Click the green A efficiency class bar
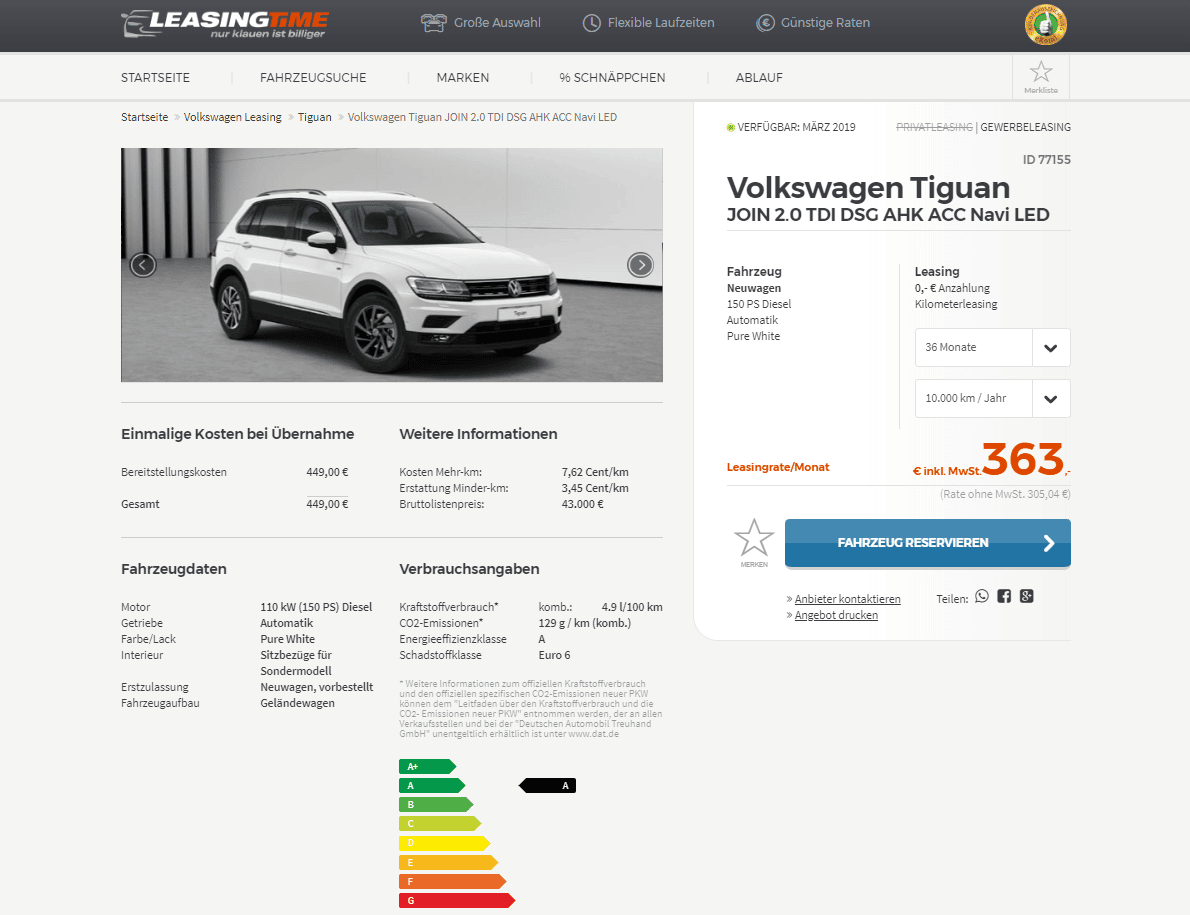 click(432, 786)
